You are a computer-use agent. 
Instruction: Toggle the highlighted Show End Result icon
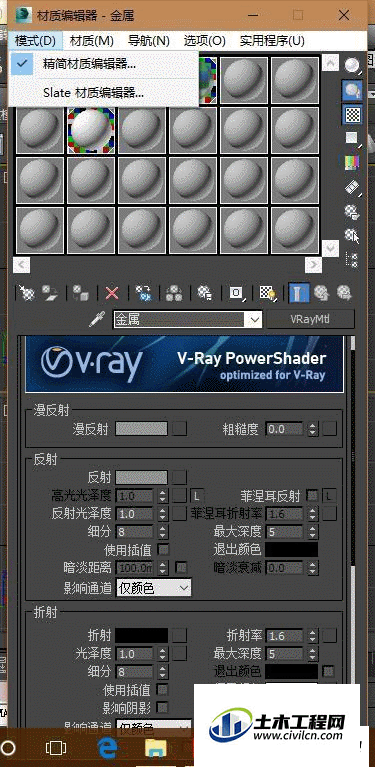[x=298, y=293]
